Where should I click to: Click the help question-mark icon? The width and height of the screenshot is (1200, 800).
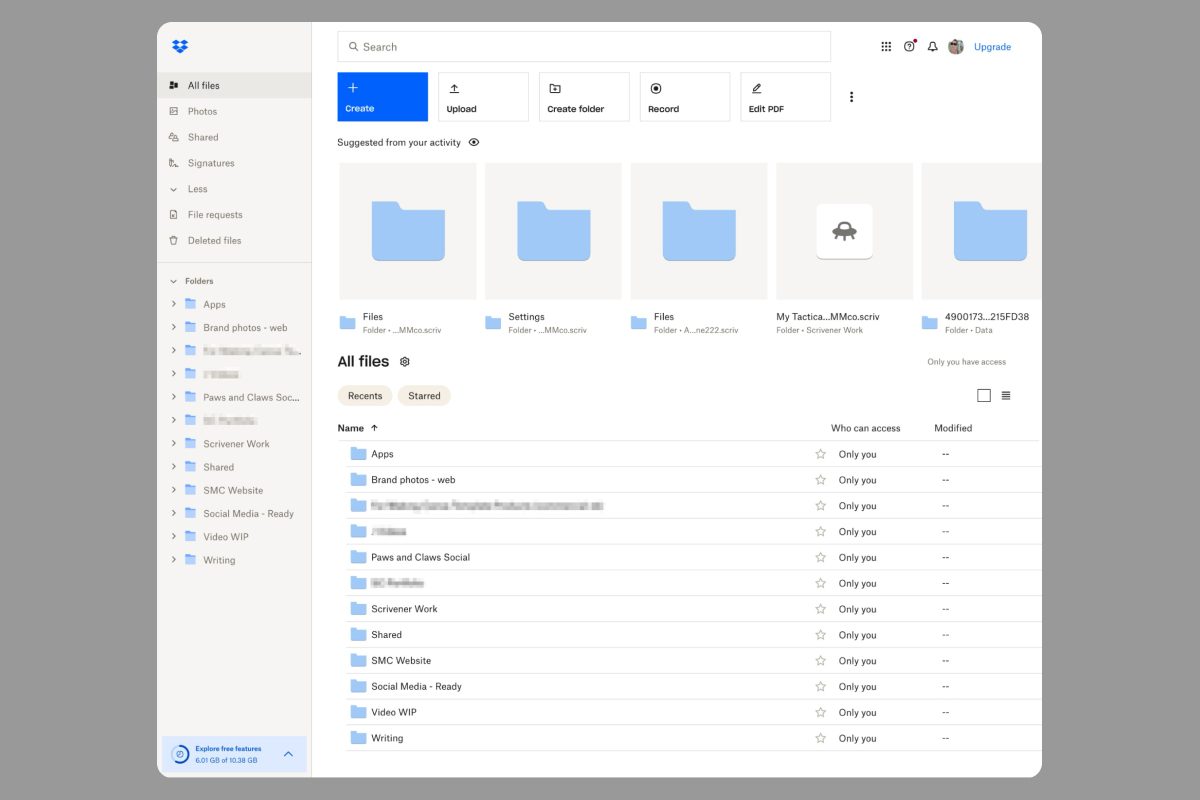(908, 46)
